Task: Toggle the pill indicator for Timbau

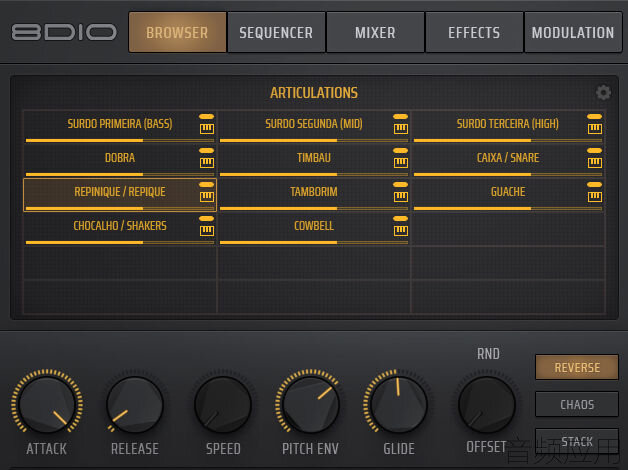Action: (x=401, y=151)
